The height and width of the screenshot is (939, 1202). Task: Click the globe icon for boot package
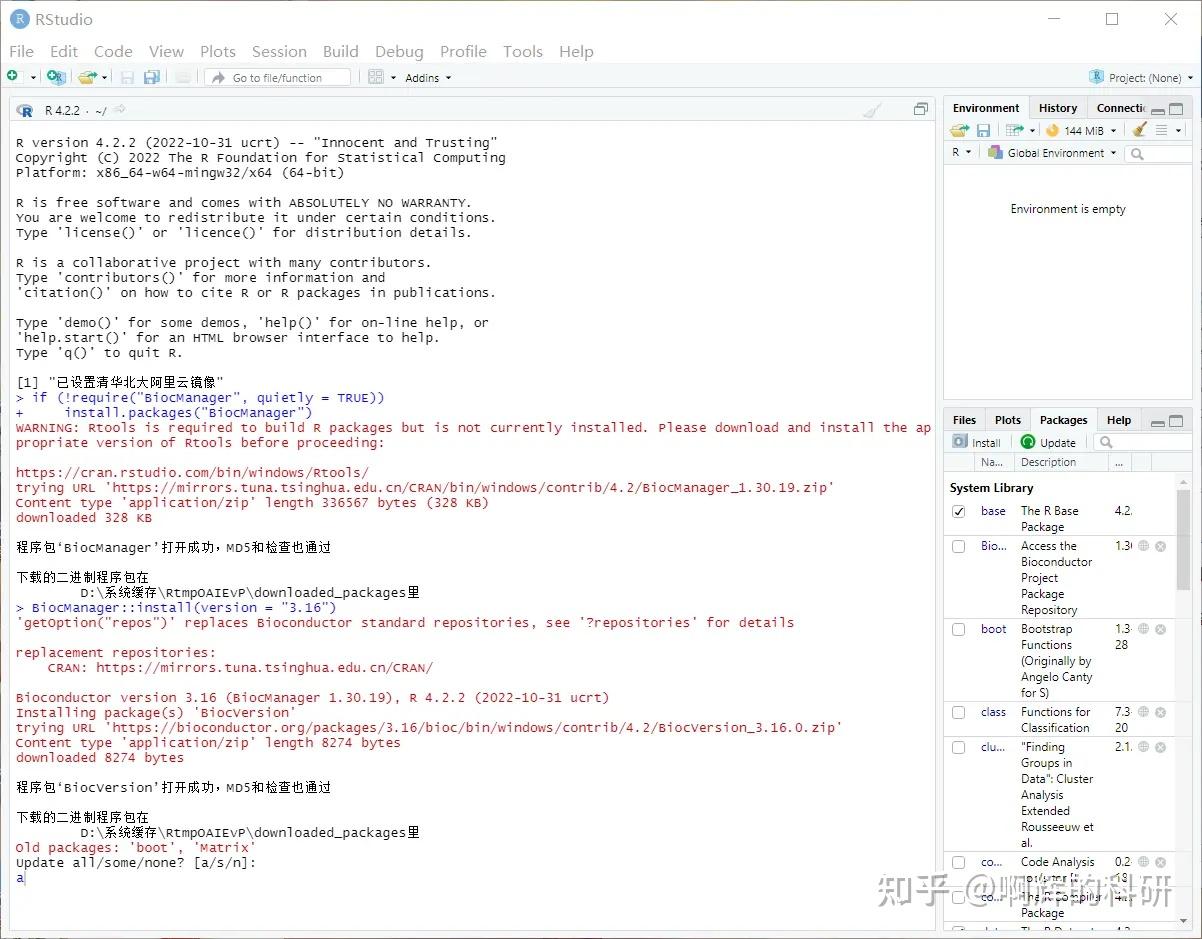pos(1143,629)
